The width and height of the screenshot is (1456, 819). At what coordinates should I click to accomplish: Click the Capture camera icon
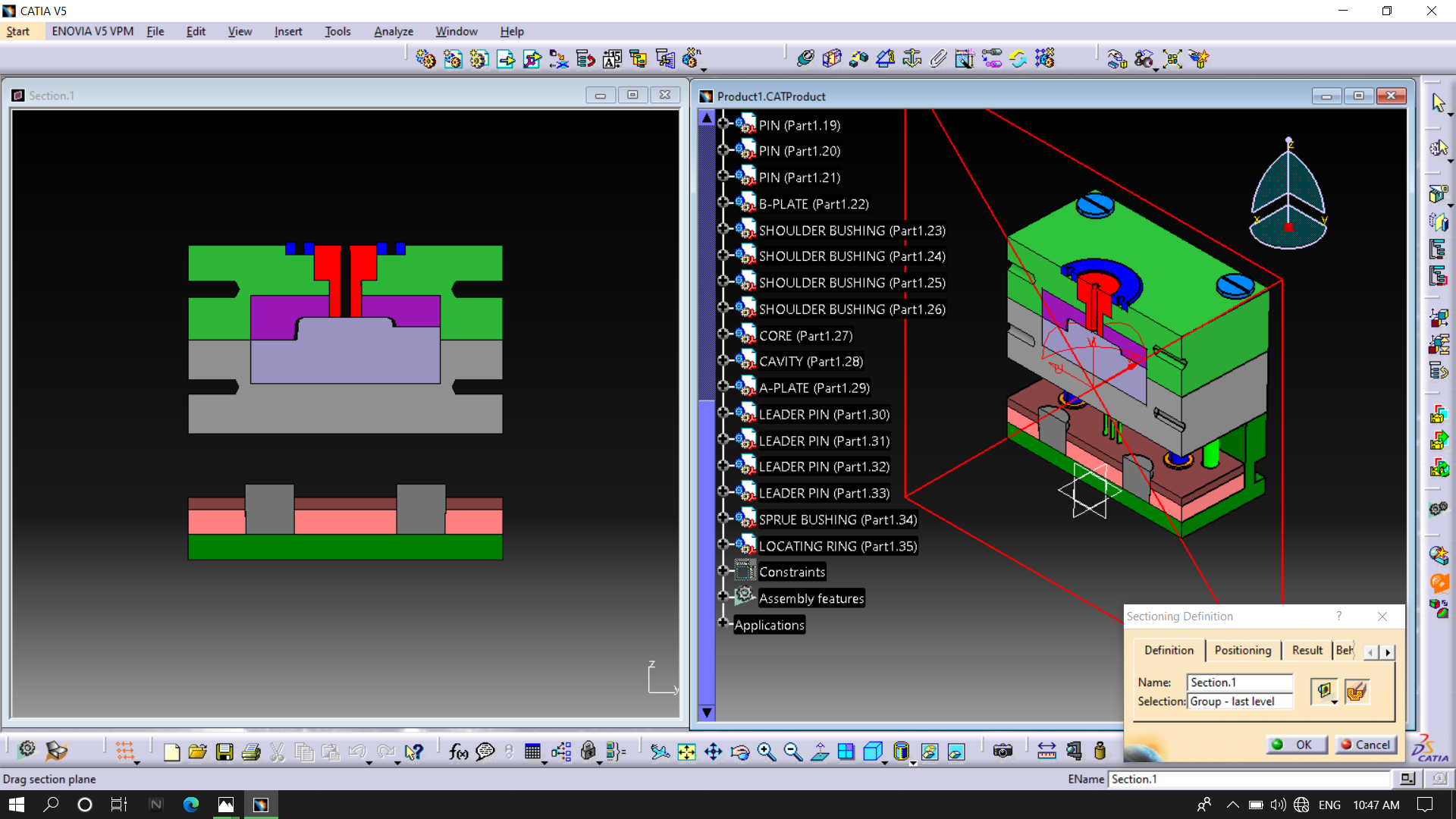(x=1003, y=752)
